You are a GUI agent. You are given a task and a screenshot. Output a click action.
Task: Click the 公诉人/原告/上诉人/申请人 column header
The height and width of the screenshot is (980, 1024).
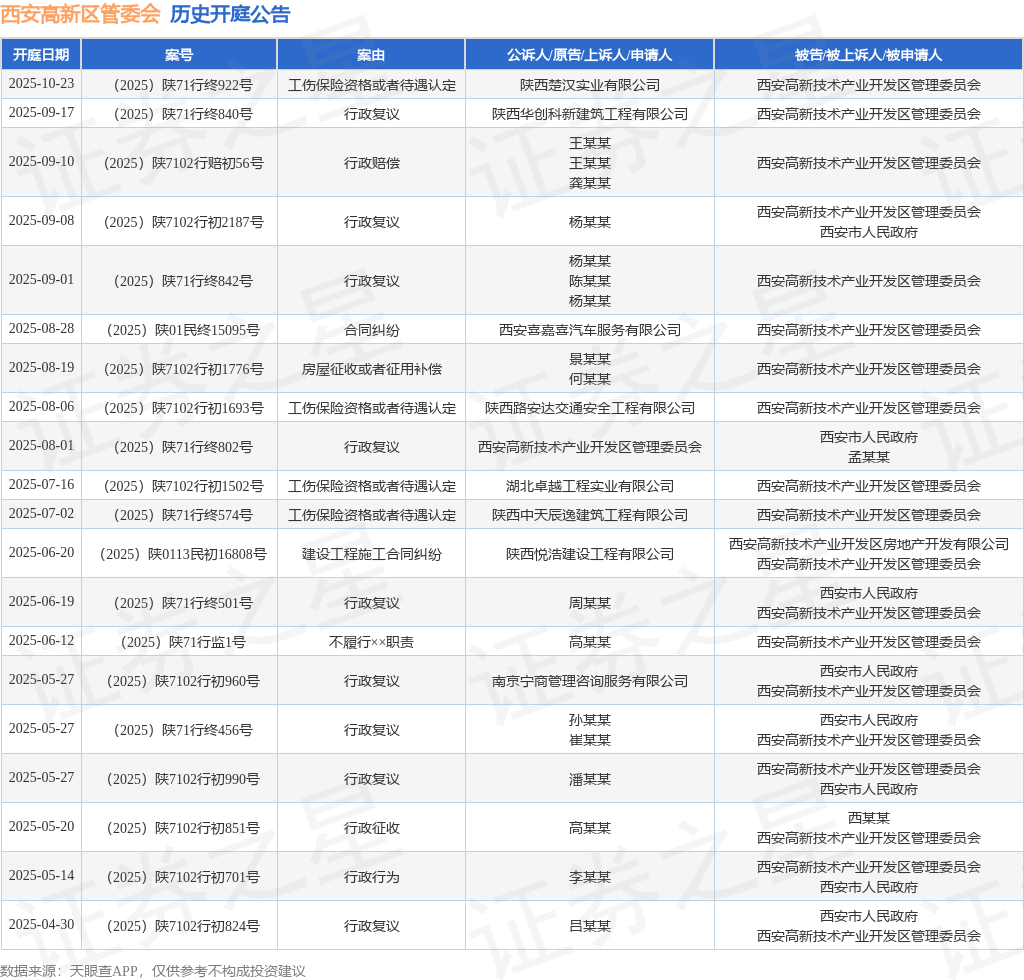tap(589, 55)
